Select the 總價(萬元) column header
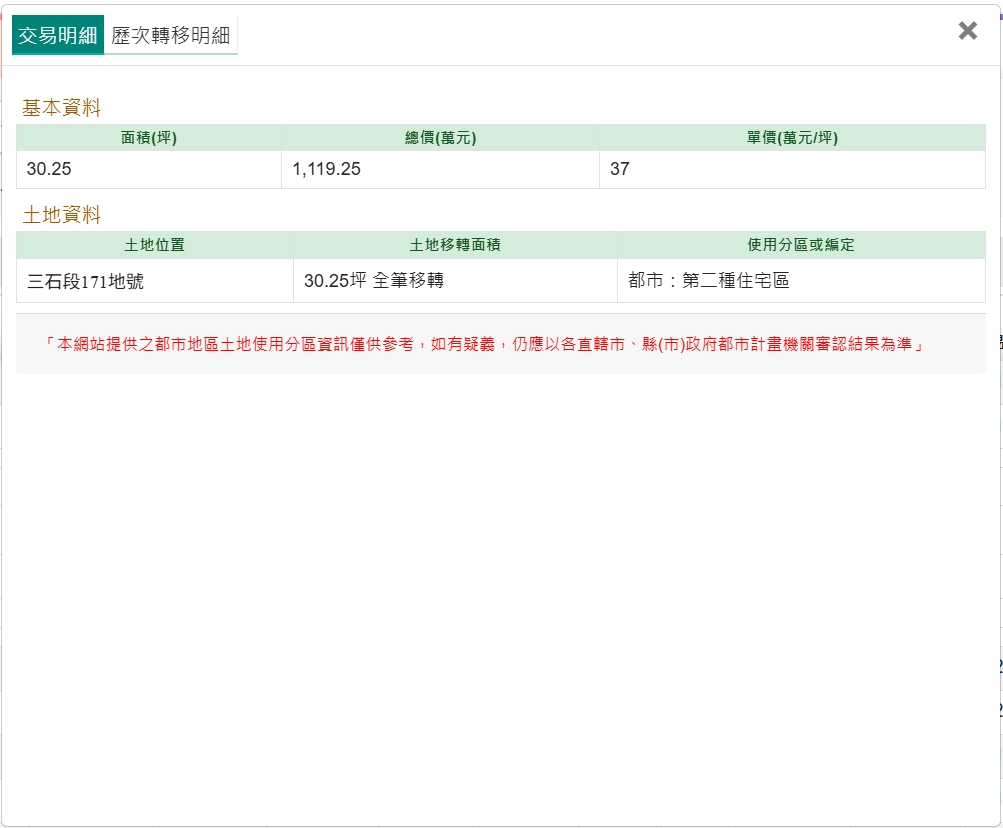 coord(440,138)
